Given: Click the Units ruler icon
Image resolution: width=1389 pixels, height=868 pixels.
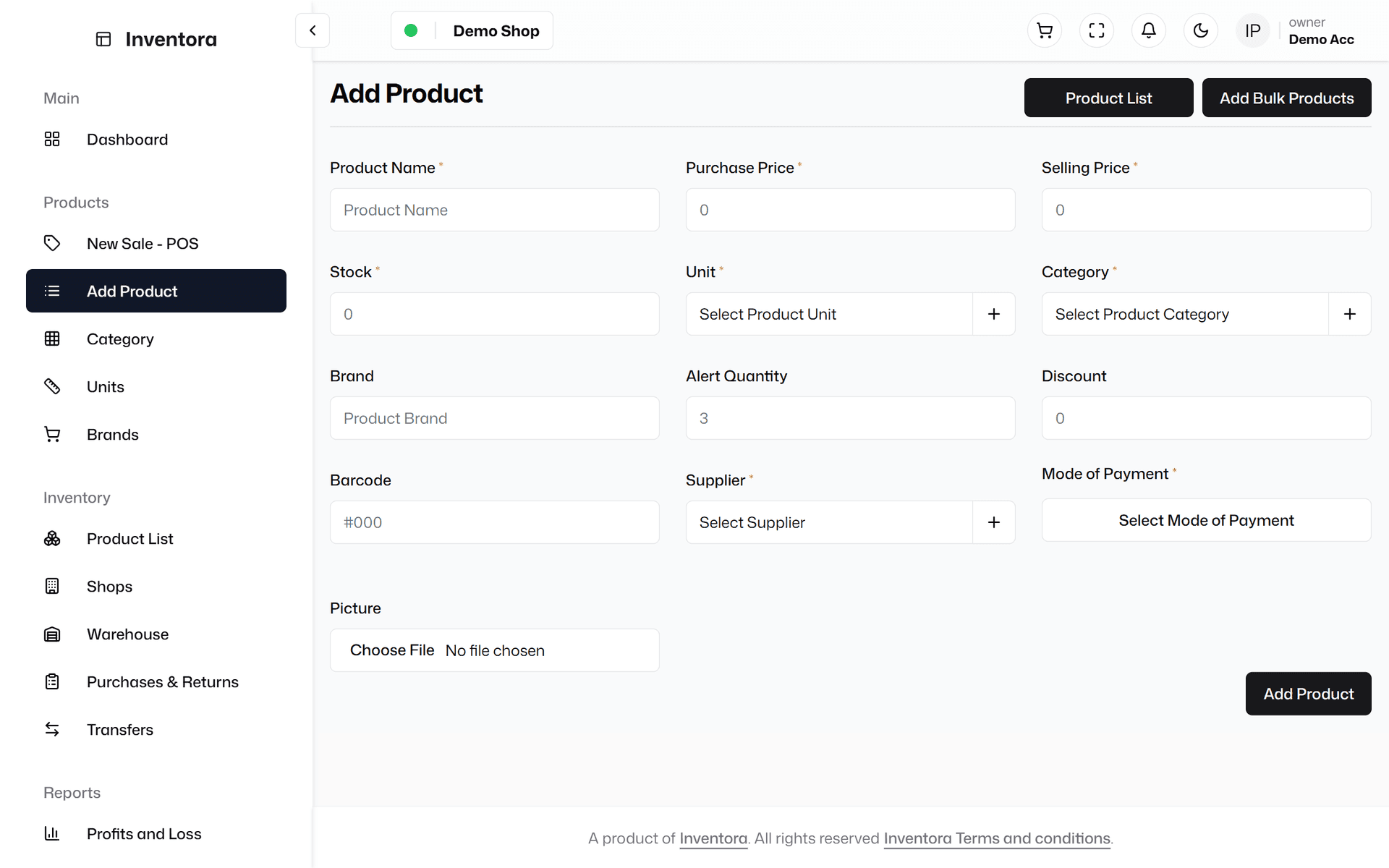Looking at the screenshot, I should [52, 386].
